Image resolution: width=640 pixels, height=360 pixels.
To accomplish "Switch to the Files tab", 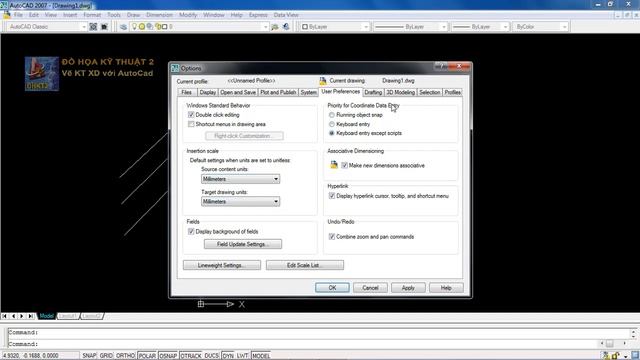I will 187,92.
